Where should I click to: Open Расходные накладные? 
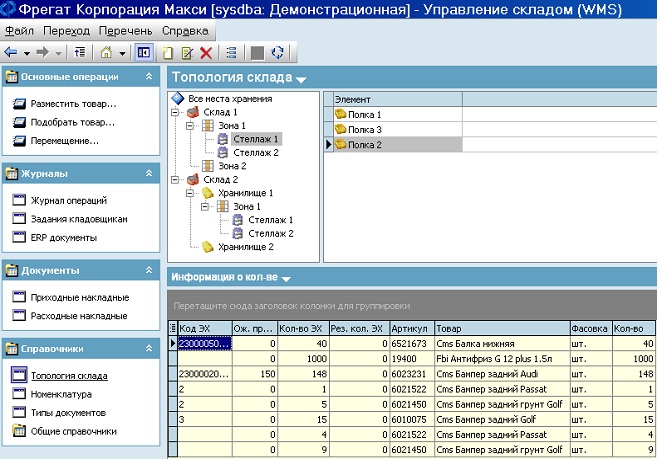[x=79, y=316]
